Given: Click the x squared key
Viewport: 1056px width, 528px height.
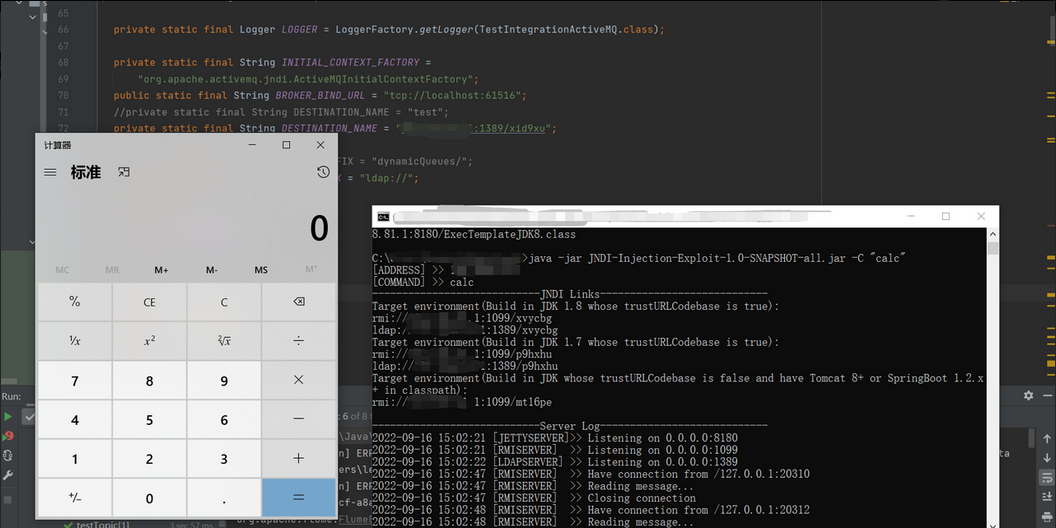Looking at the screenshot, I should (x=150, y=341).
